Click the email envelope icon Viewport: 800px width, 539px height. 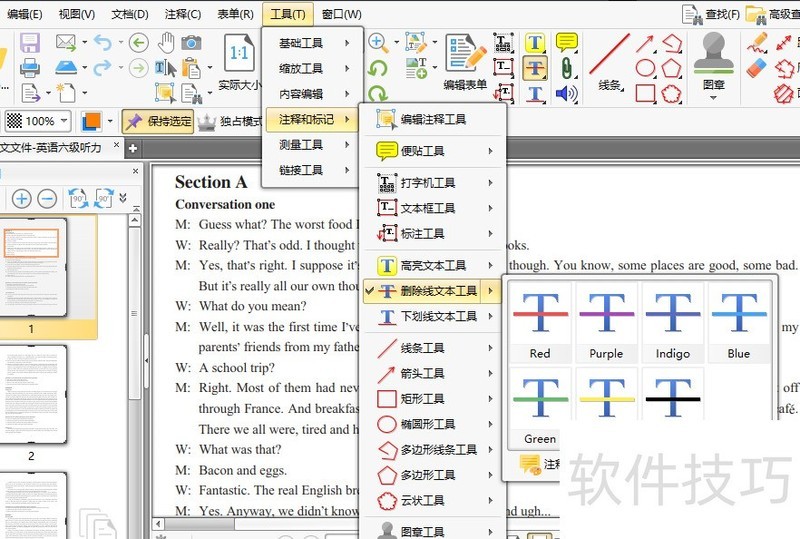click(66, 42)
